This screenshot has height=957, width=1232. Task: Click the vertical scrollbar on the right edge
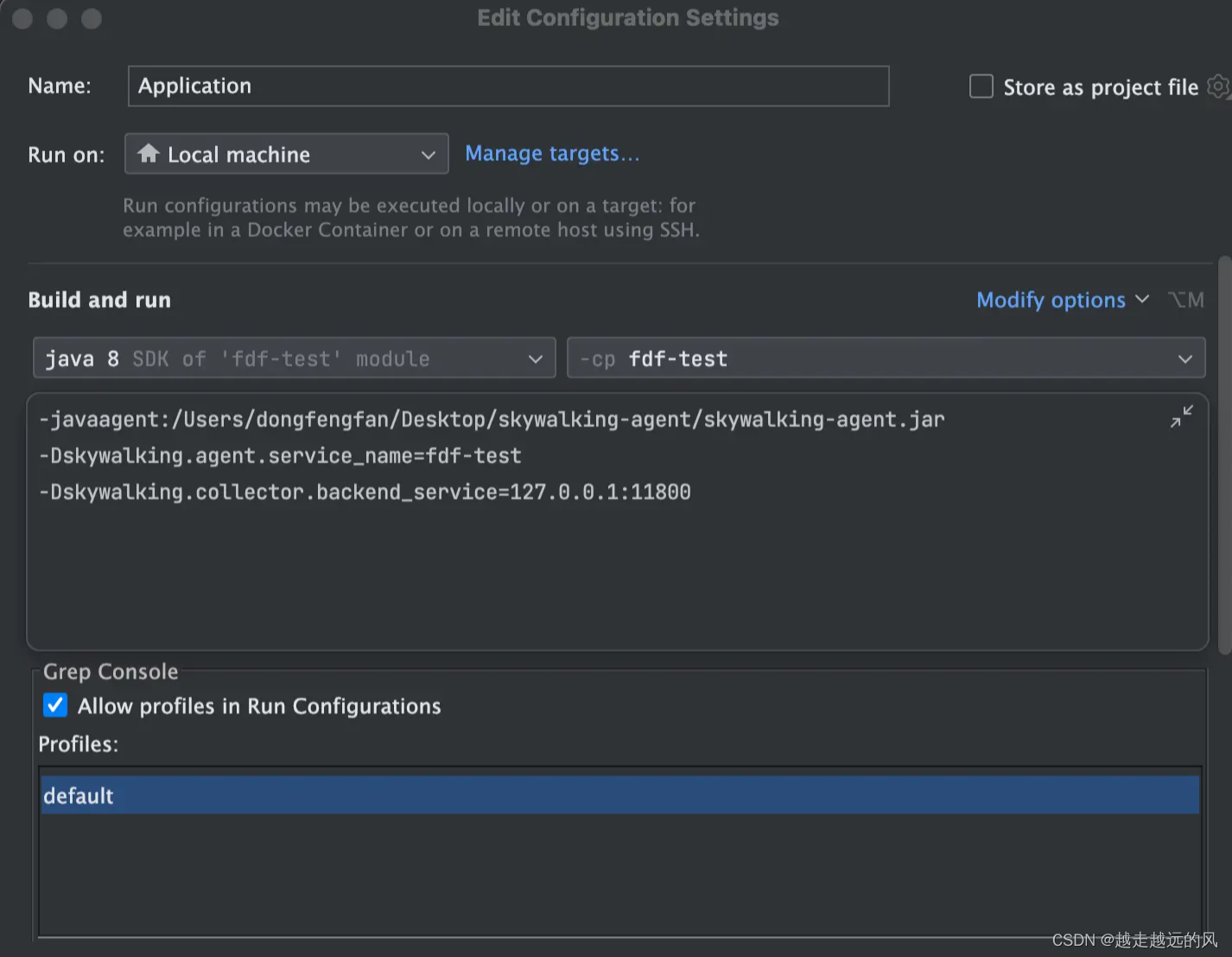pos(1224,453)
